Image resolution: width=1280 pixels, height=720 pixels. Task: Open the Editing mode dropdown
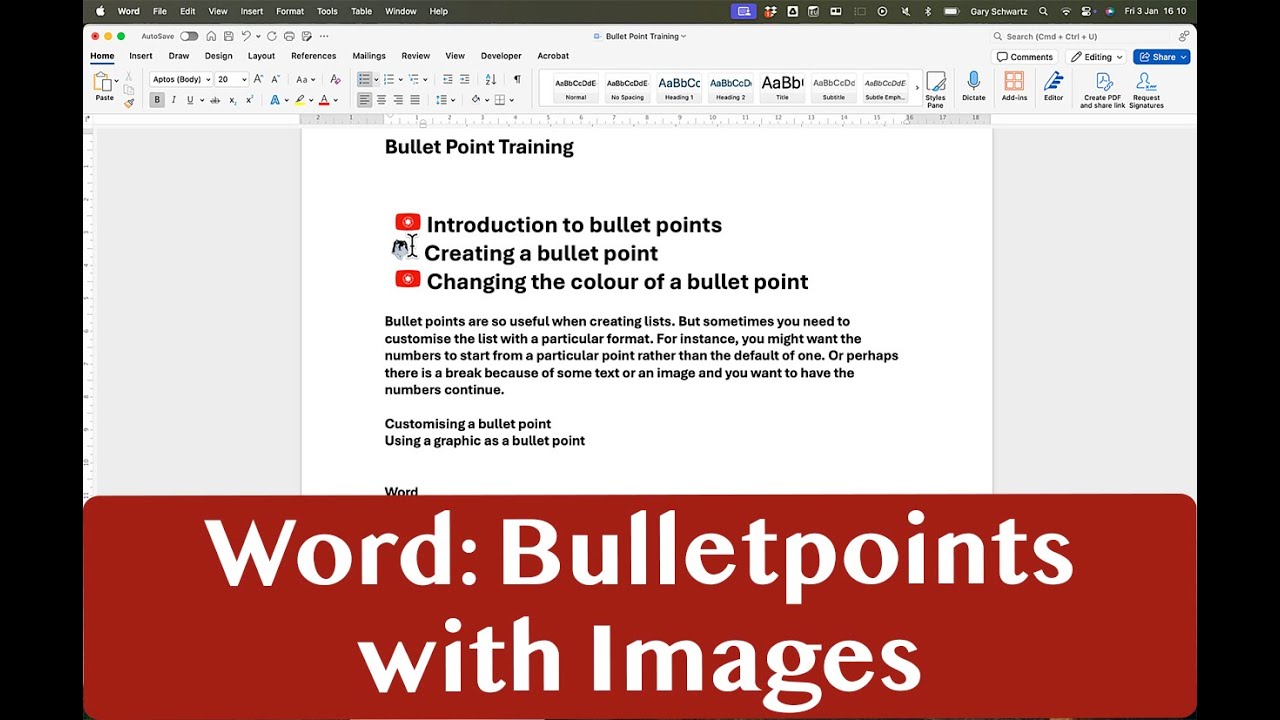(x=1096, y=56)
